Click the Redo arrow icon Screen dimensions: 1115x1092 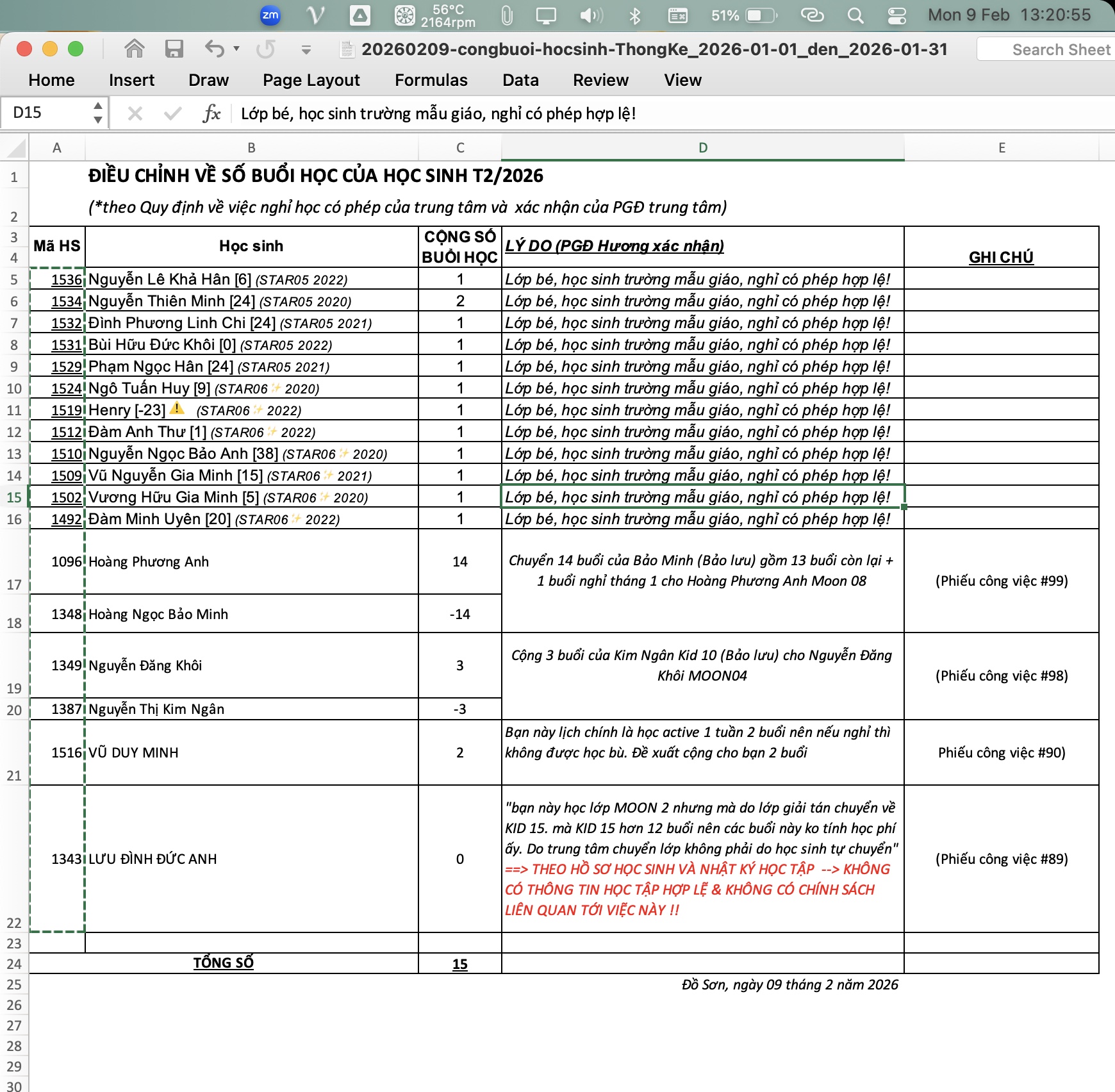265,49
